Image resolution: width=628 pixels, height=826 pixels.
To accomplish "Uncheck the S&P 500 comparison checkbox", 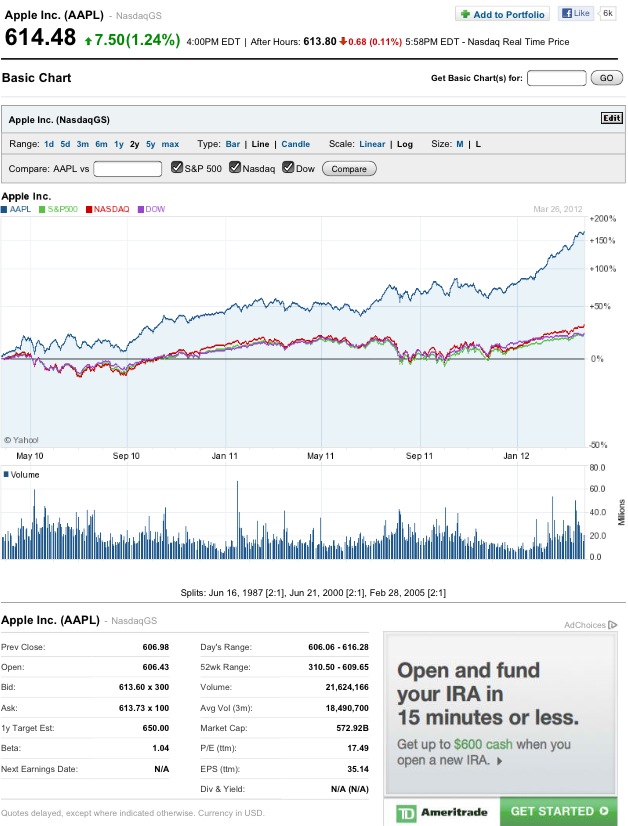I will [x=177, y=168].
